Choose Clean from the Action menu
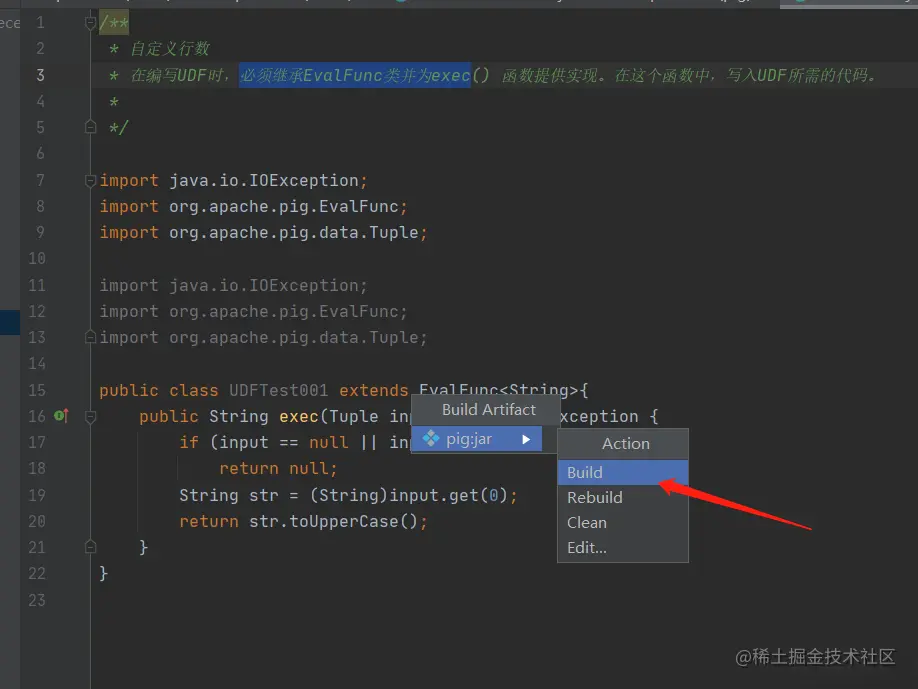 coord(623,523)
